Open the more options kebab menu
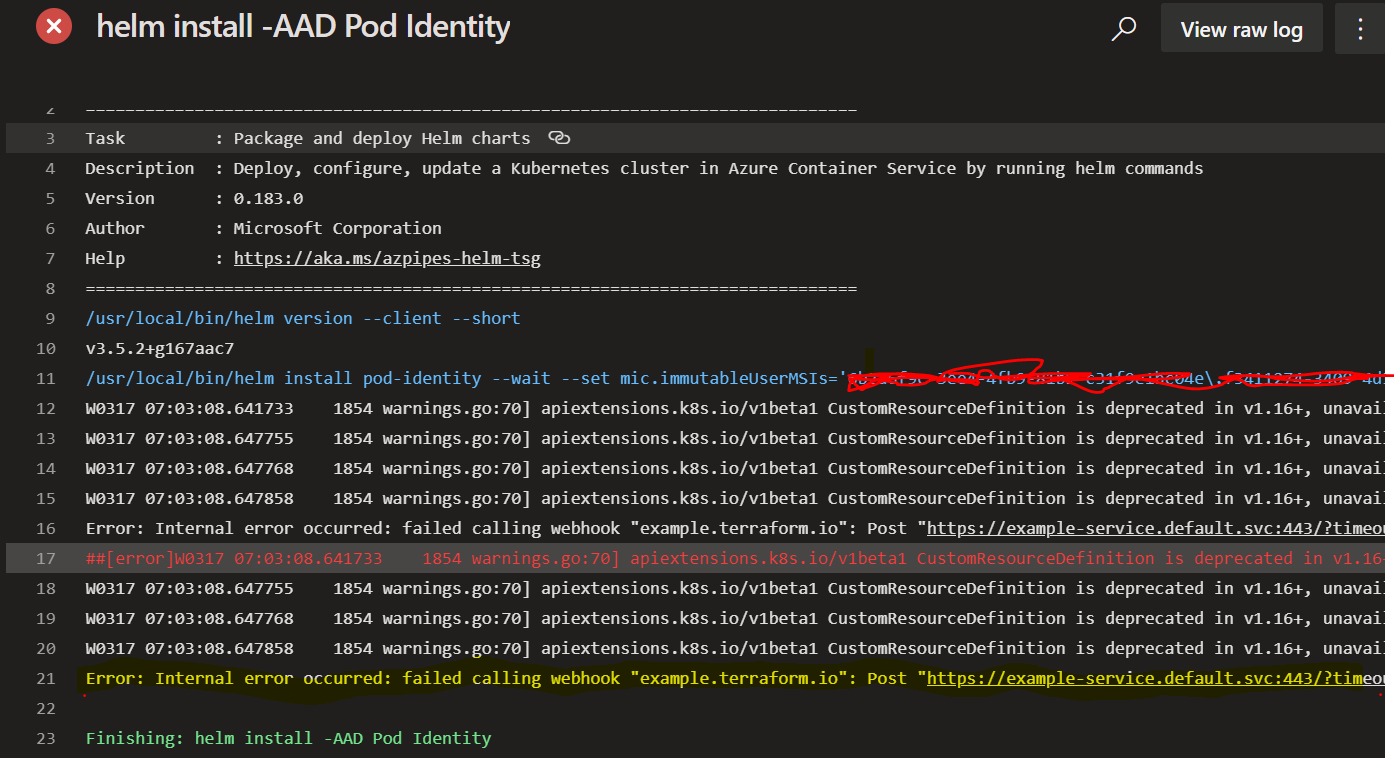The width and height of the screenshot is (1394, 758). (1360, 28)
